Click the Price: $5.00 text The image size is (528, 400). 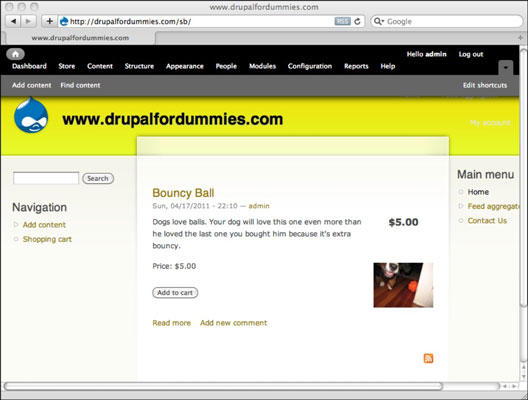point(174,266)
